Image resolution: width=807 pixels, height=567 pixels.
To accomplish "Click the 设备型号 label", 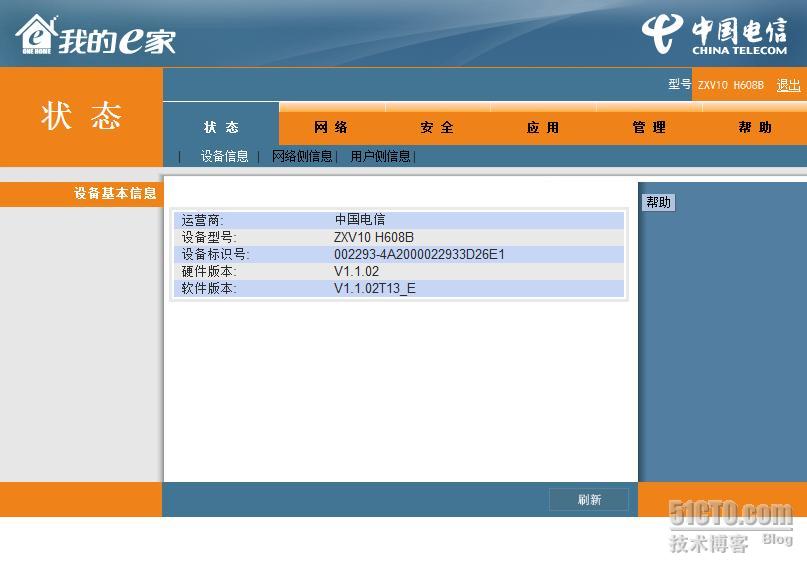I will (x=209, y=237).
